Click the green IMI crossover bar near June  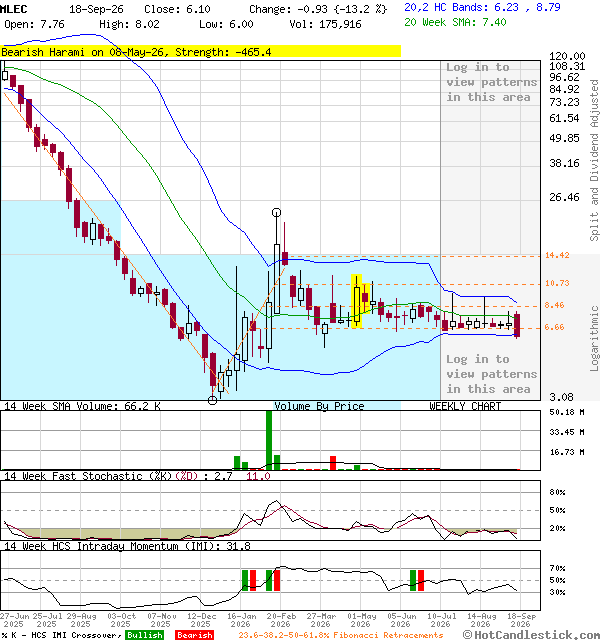[413, 580]
